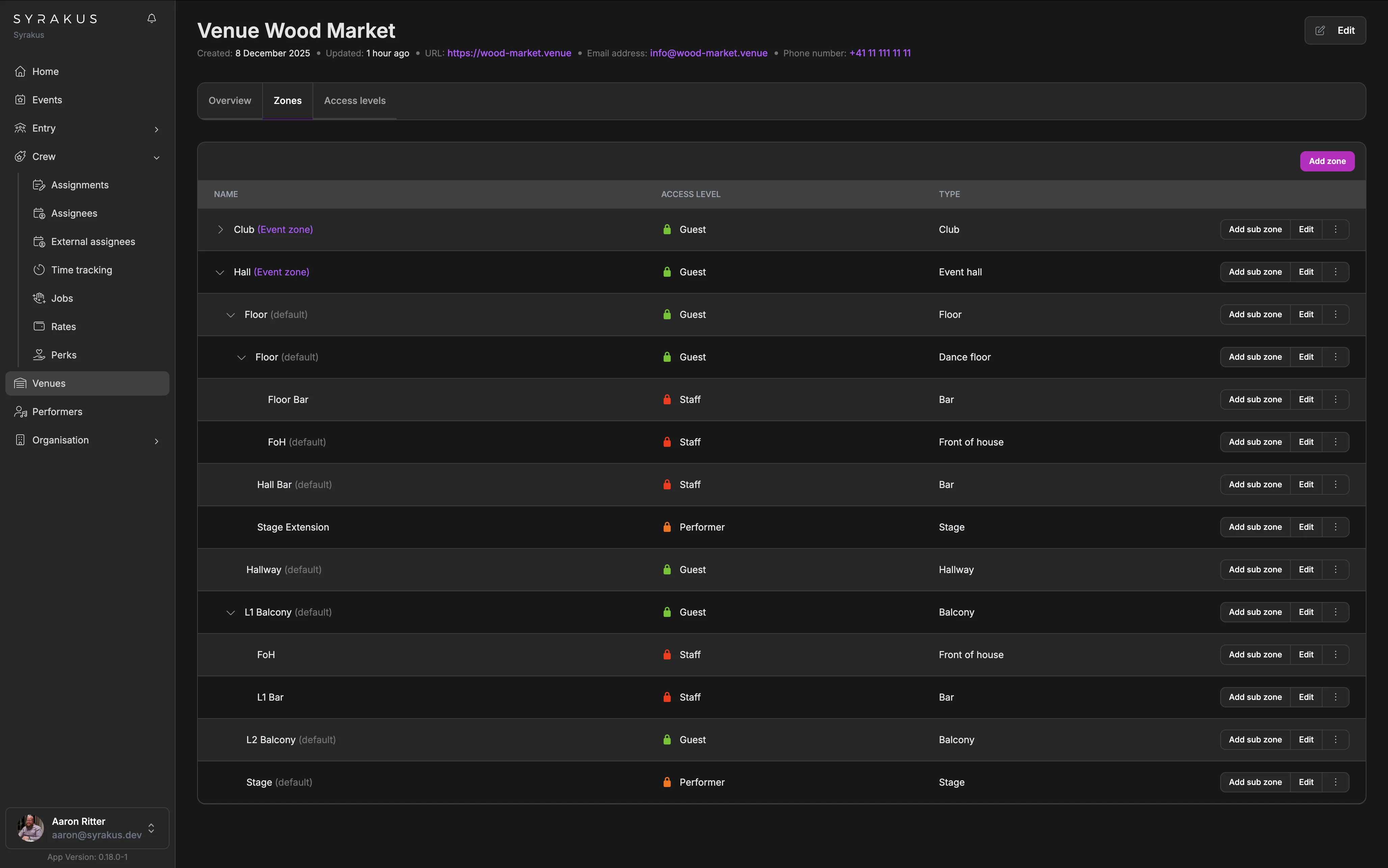Go to Jobs in the Crew menu
Screen dimensions: 1388x868
pos(62,298)
